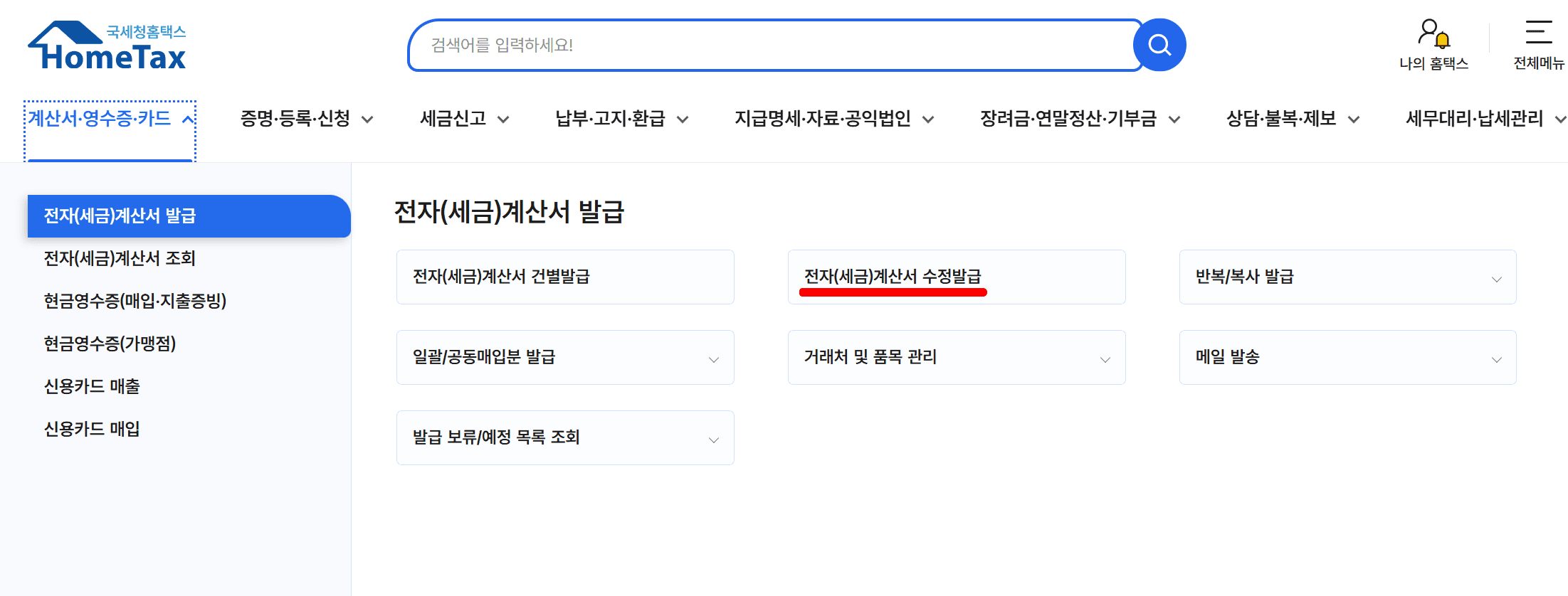The width and height of the screenshot is (1568, 596).
Task: Click 전자(세금)계산서 수정발급
Action: coord(957,277)
